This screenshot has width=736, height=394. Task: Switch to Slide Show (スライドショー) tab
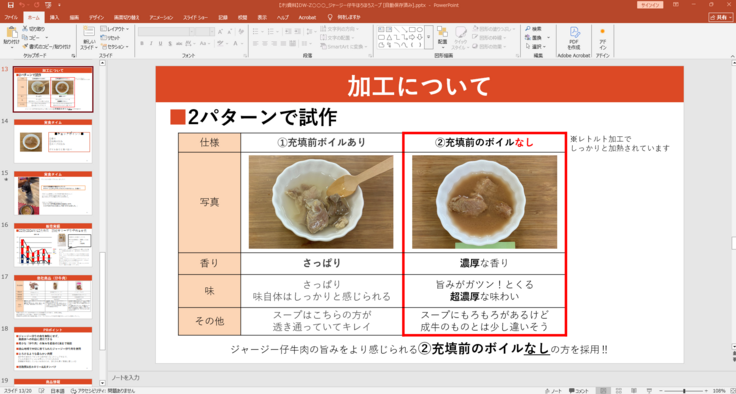195,17
